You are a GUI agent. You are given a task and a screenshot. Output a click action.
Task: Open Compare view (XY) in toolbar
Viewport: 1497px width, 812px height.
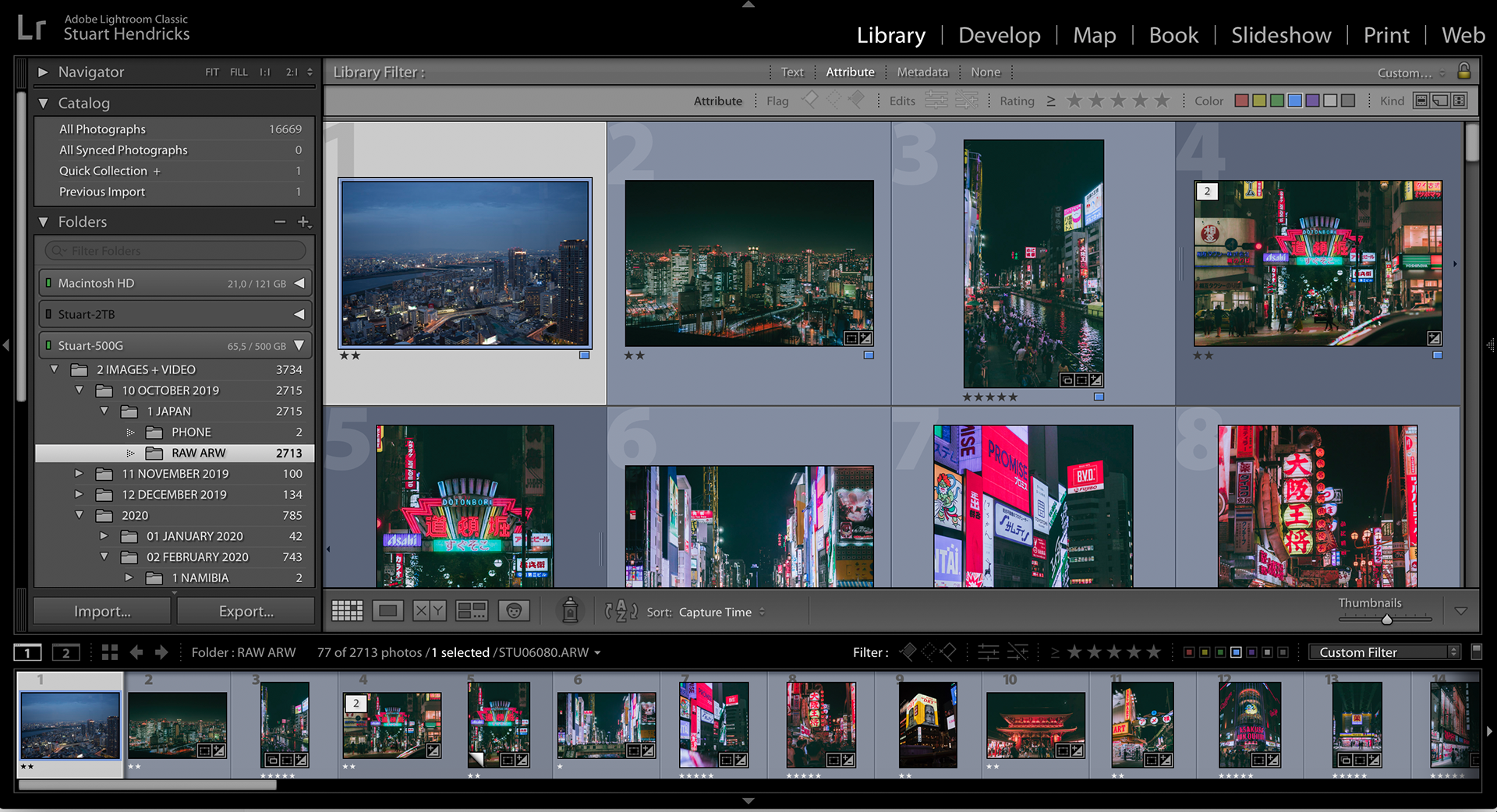[x=429, y=611]
